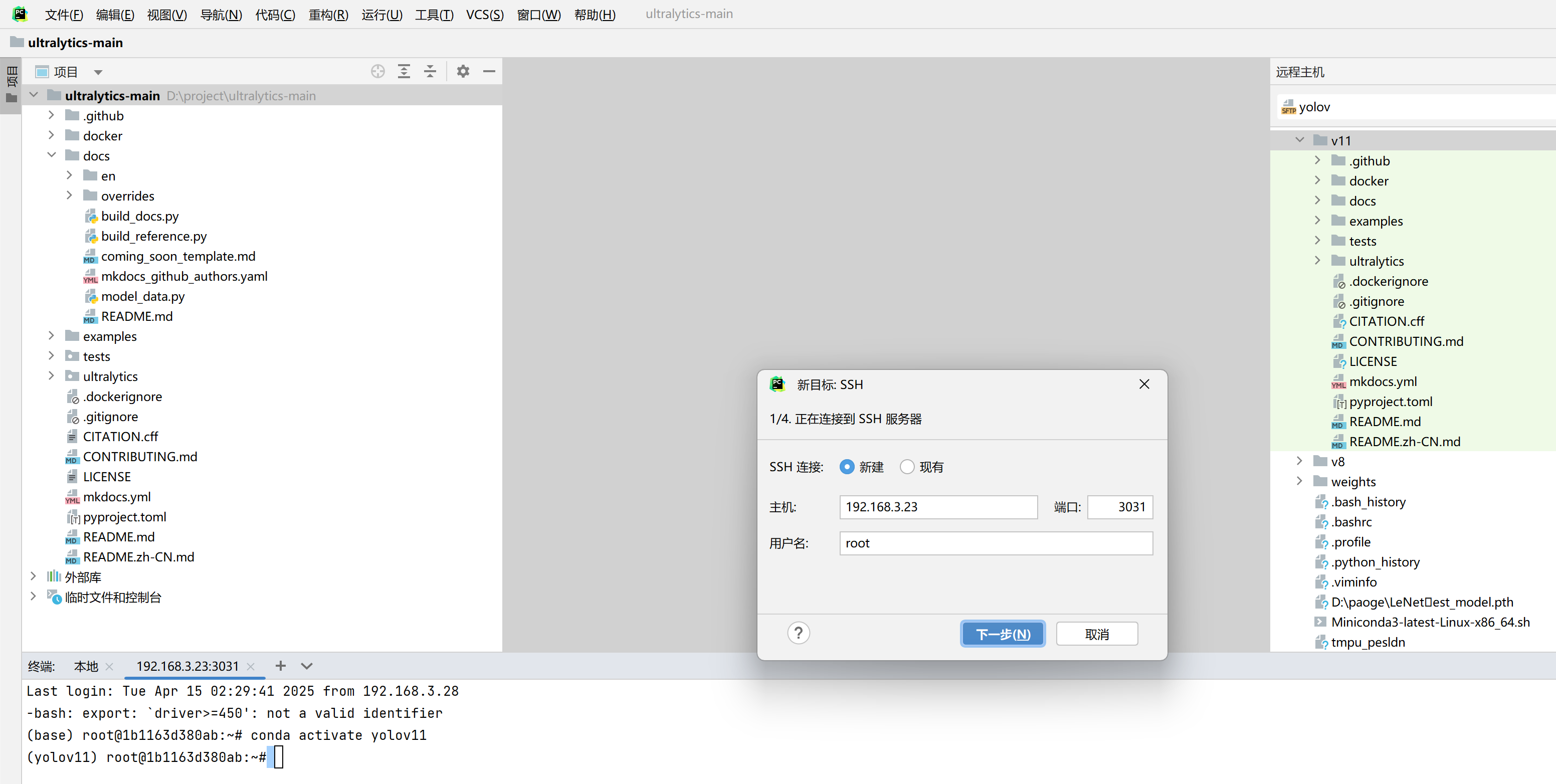
Task: Click the Expand All icon in project toolbar
Action: click(x=404, y=71)
